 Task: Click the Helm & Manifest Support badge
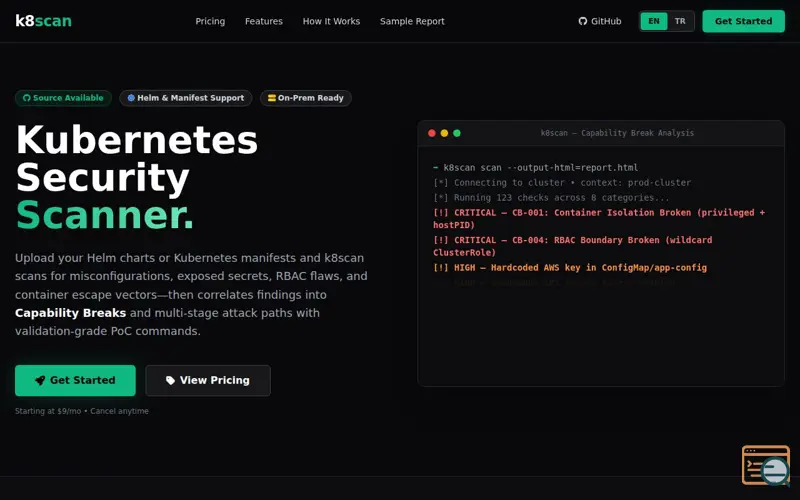point(186,98)
